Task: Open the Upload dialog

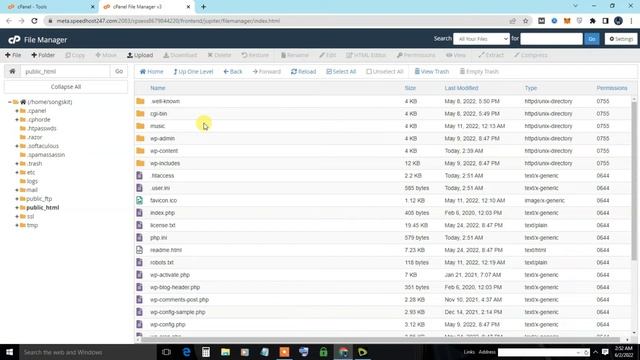Action: tap(140, 55)
